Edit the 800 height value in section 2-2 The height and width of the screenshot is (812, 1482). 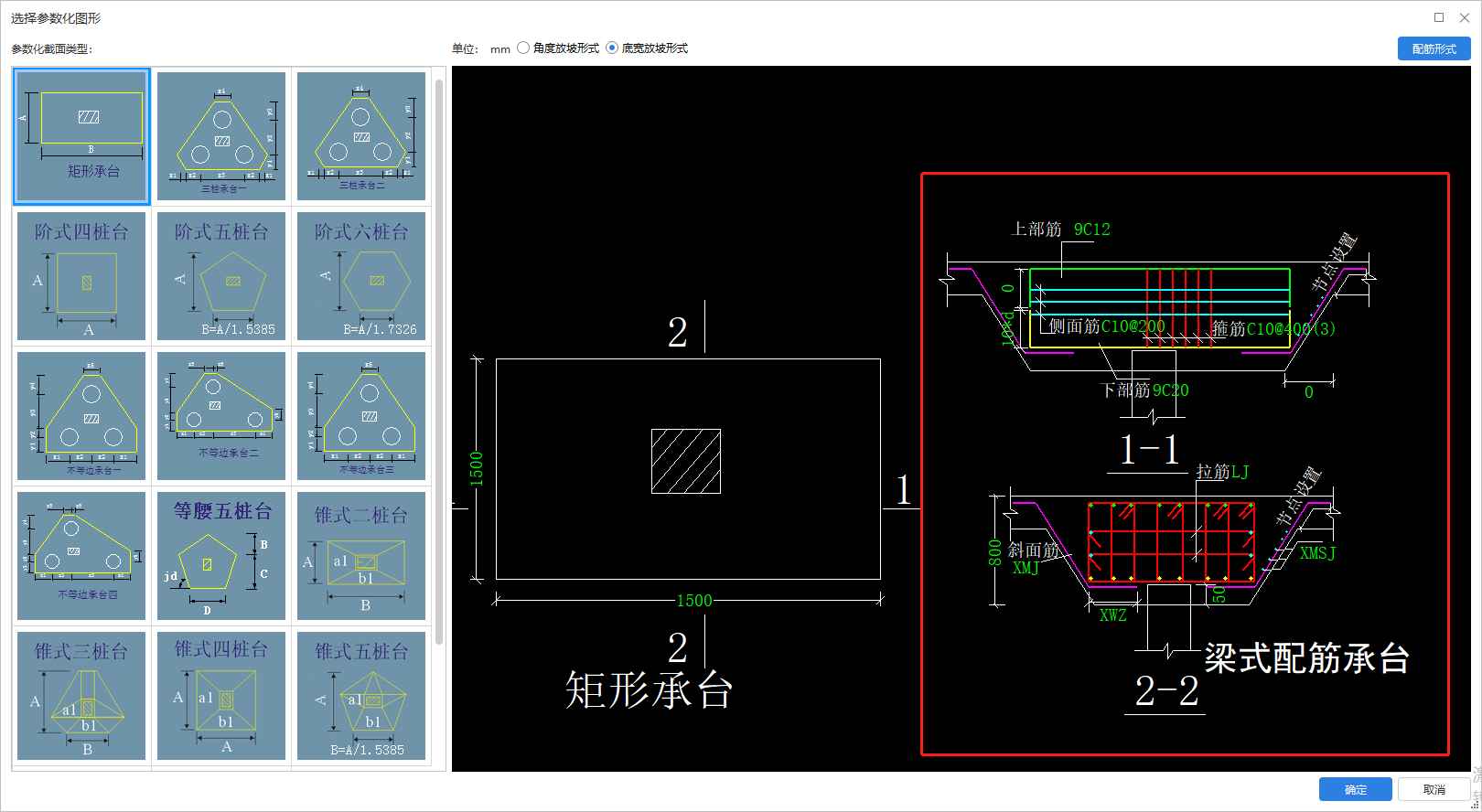(x=995, y=552)
